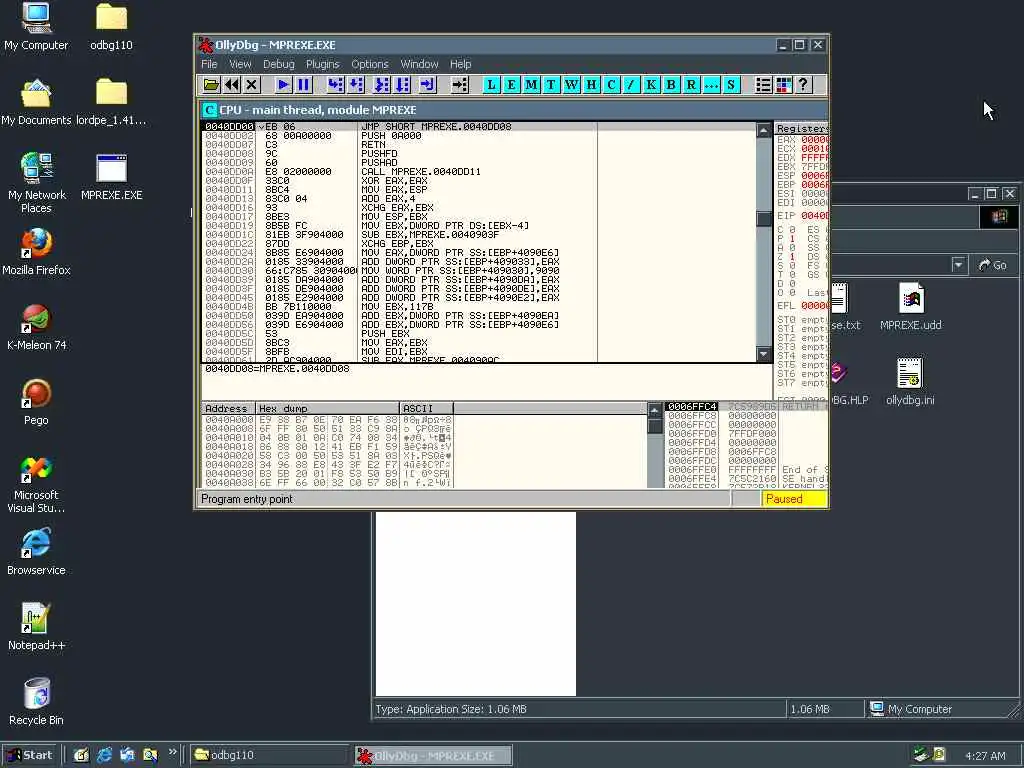Click the Go to address toolbar icon
The width and height of the screenshot is (1024, 768).
459,85
